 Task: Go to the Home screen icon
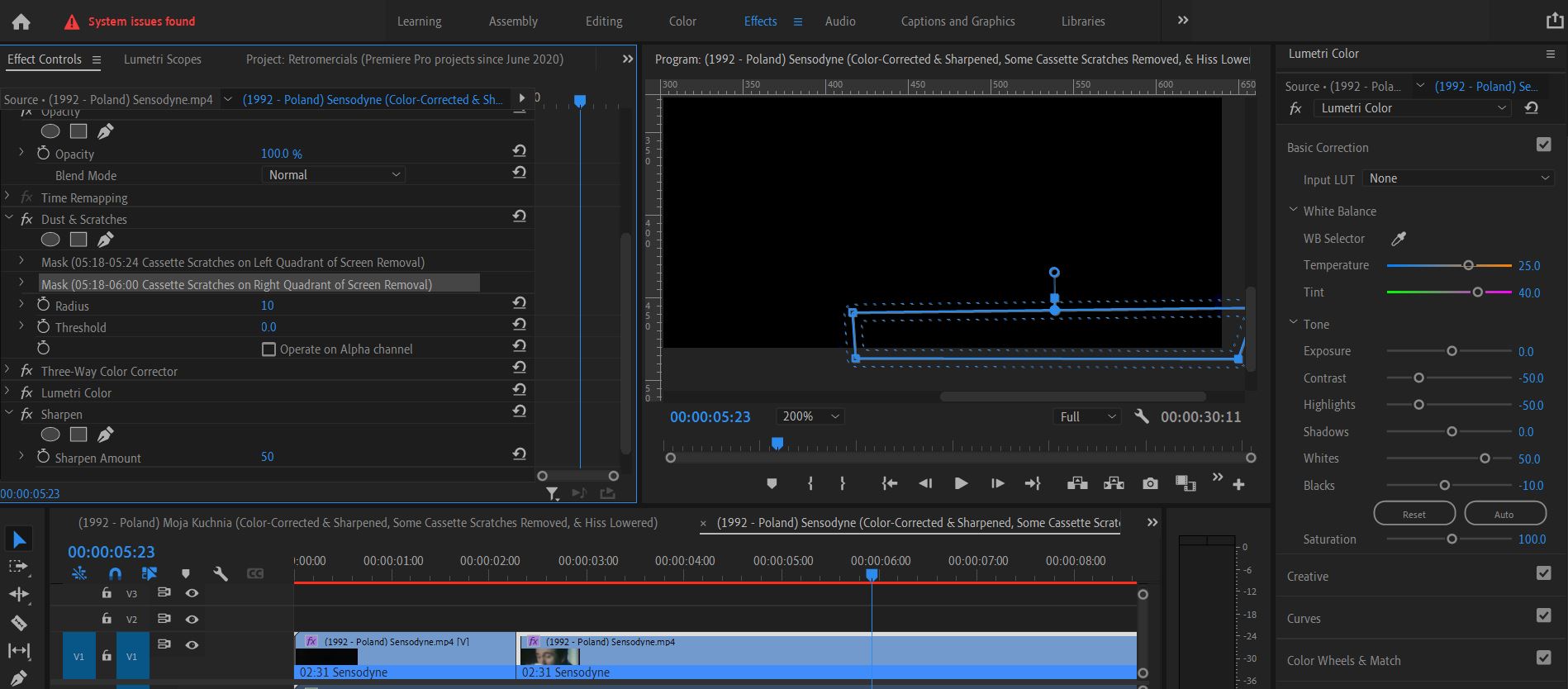pos(21,21)
